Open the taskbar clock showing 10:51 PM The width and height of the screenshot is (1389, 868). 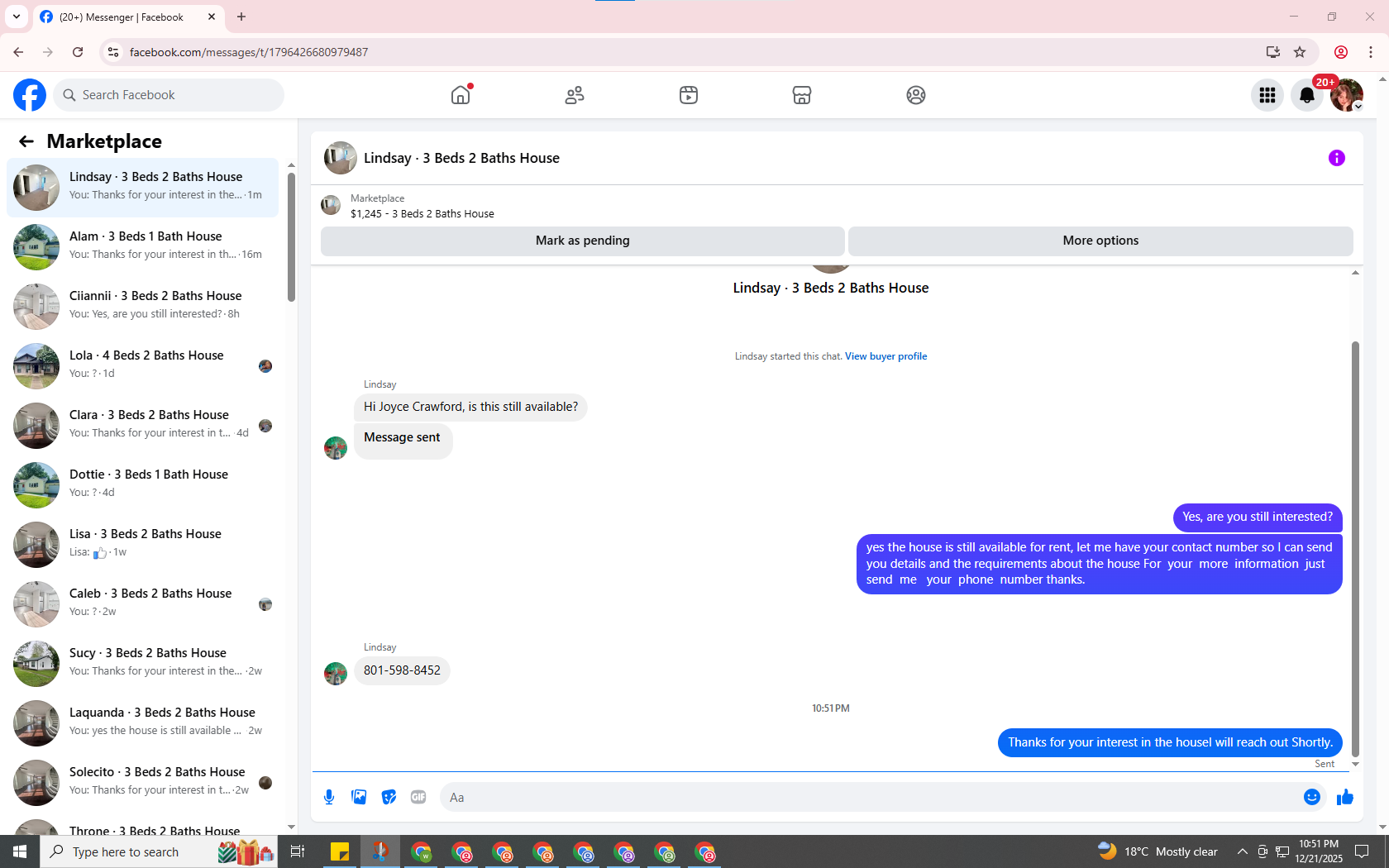coord(1319,851)
